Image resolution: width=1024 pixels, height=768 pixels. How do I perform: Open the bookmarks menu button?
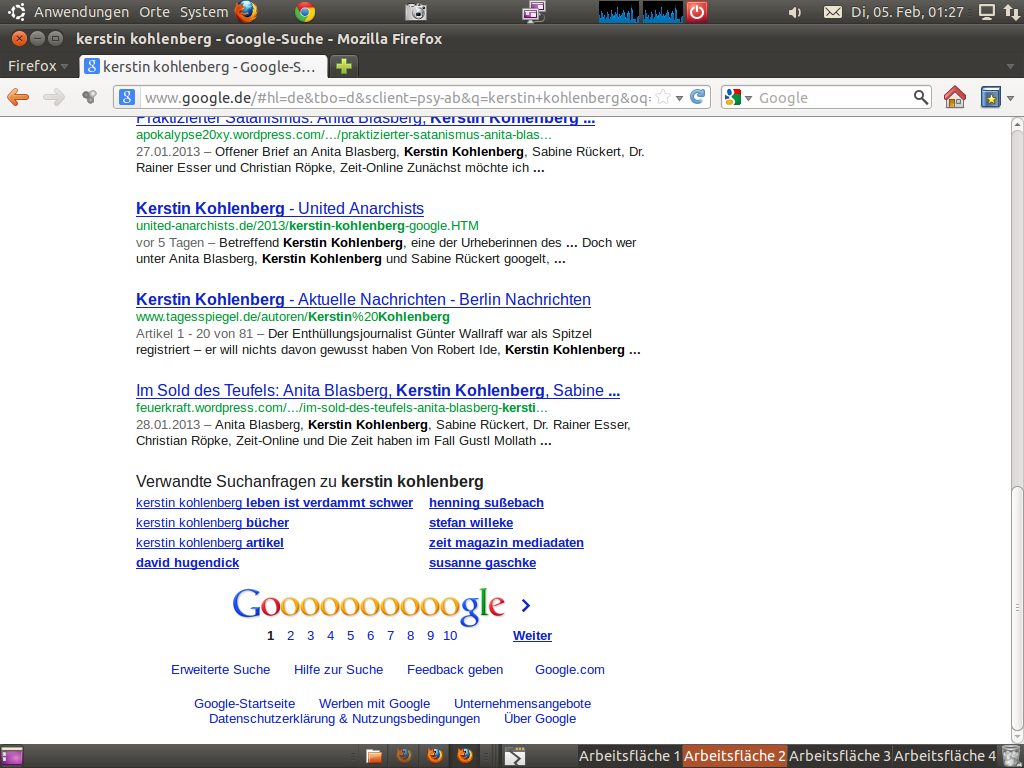991,97
